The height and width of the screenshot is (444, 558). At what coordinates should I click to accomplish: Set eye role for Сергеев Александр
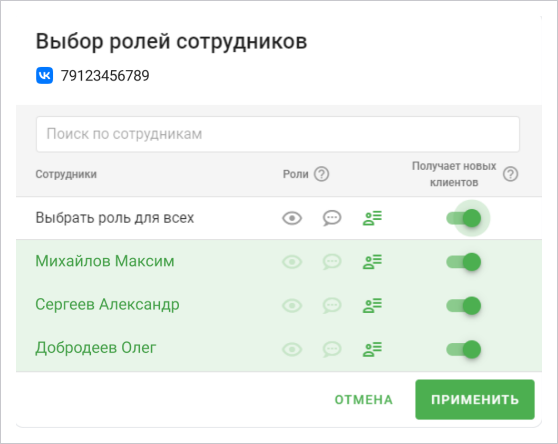292,306
